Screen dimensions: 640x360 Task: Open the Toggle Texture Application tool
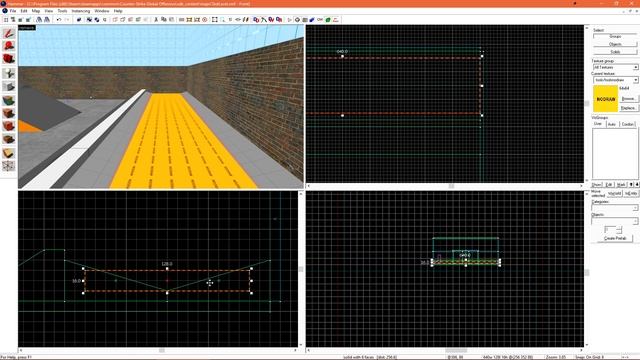[9, 100]
